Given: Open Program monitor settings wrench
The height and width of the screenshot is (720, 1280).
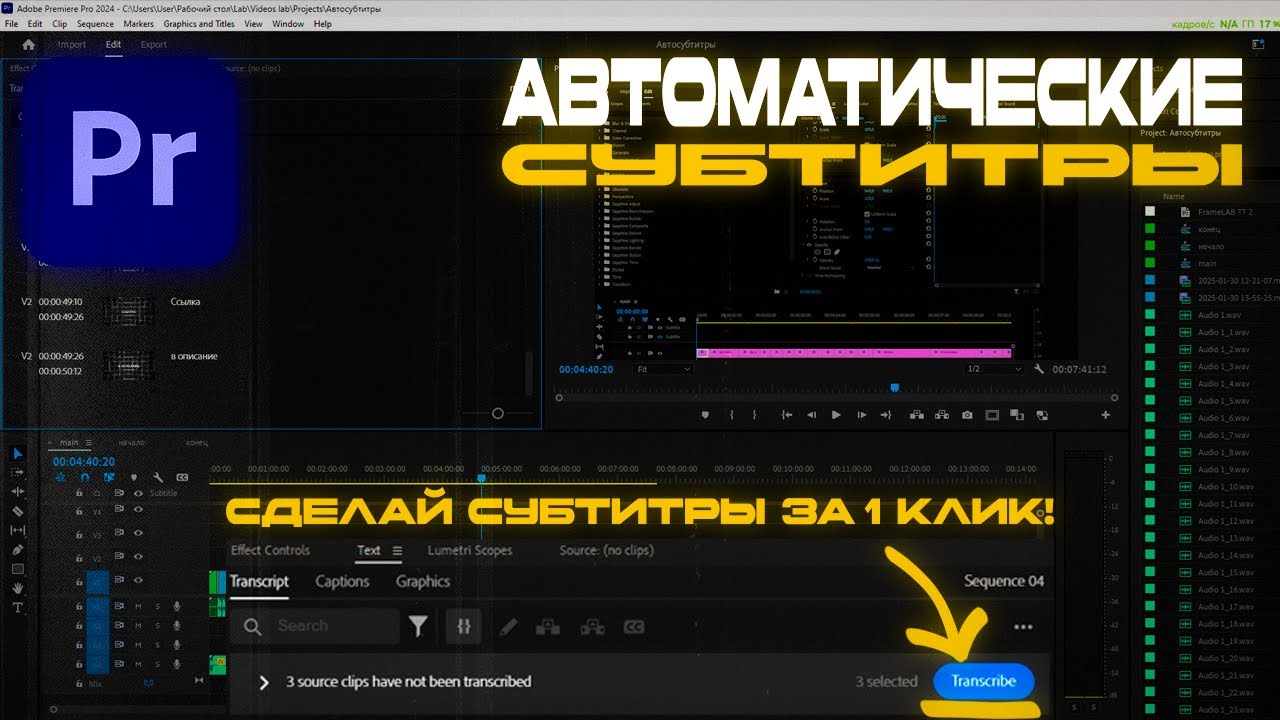Looking at the screenshot, I should pyautogui.click(x=1039, y=369).
